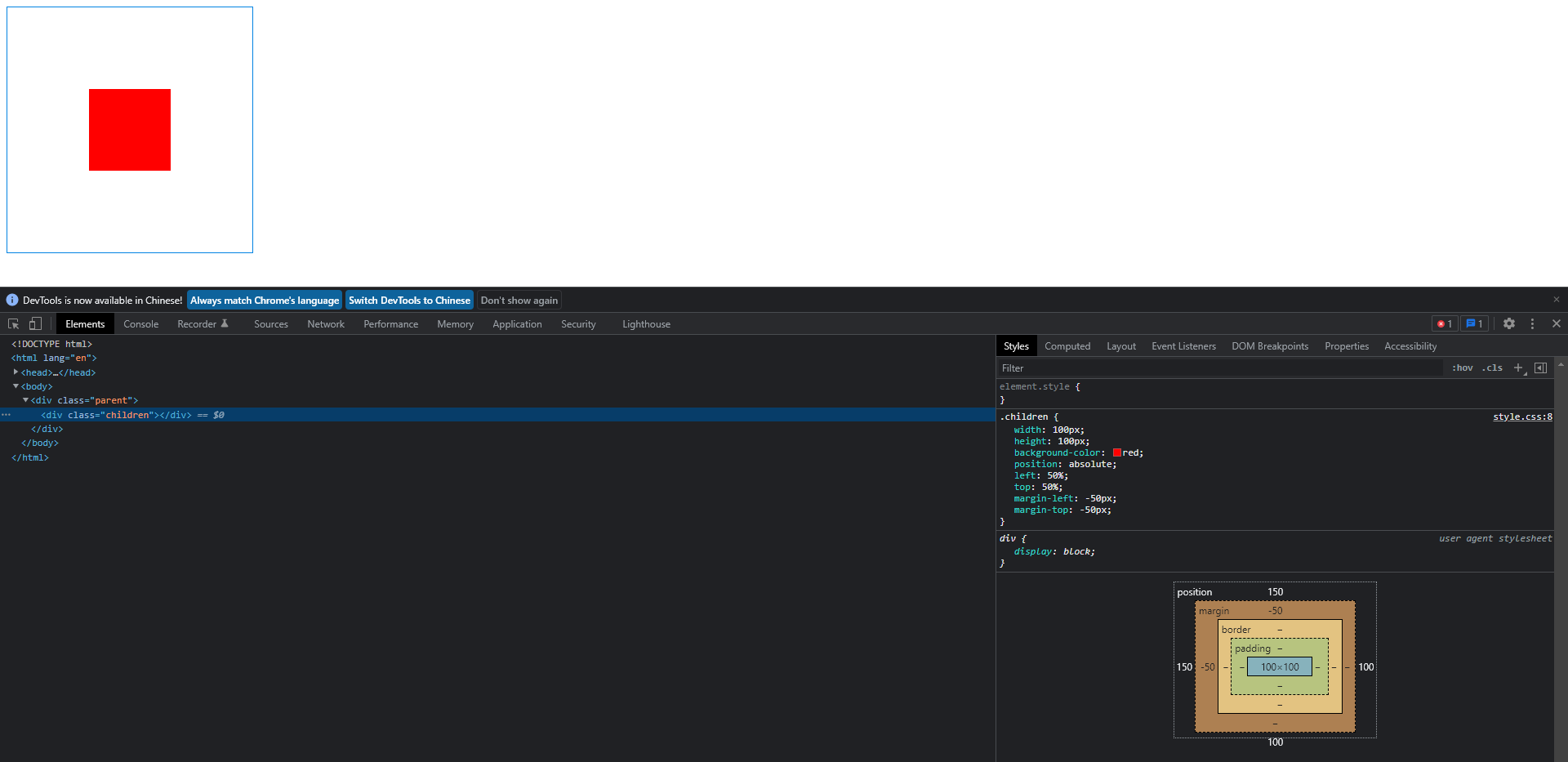This screenshot has width=1568, height=762.
Task: Open the Accessibility pane tab
Action: pos(1410,346)
